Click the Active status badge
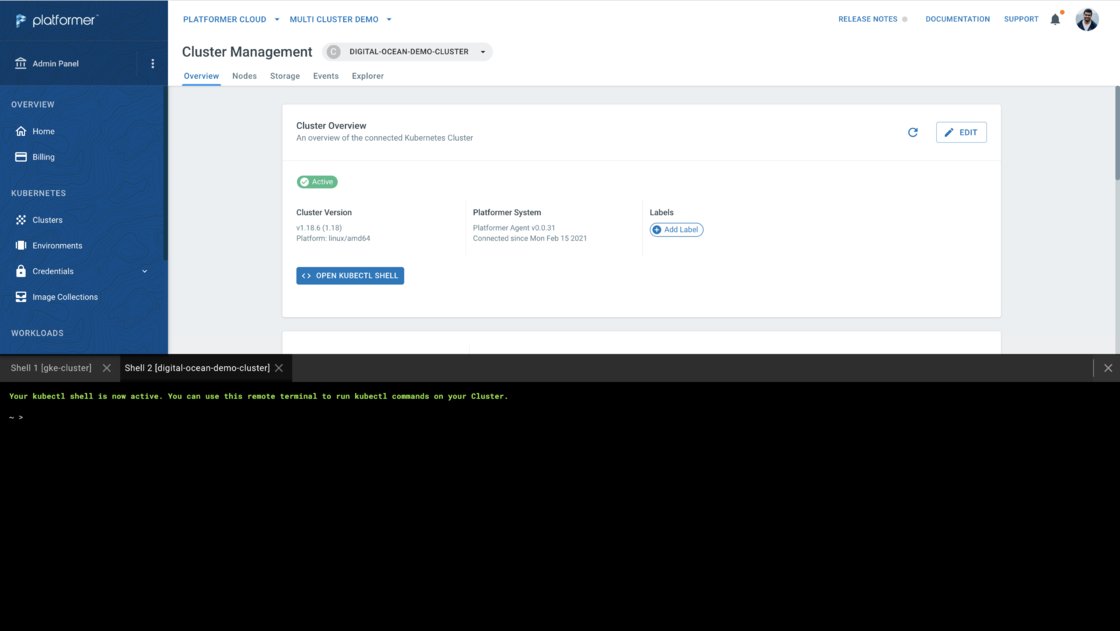This screenshot has width=1120, height=631. (x=317, y=182)
